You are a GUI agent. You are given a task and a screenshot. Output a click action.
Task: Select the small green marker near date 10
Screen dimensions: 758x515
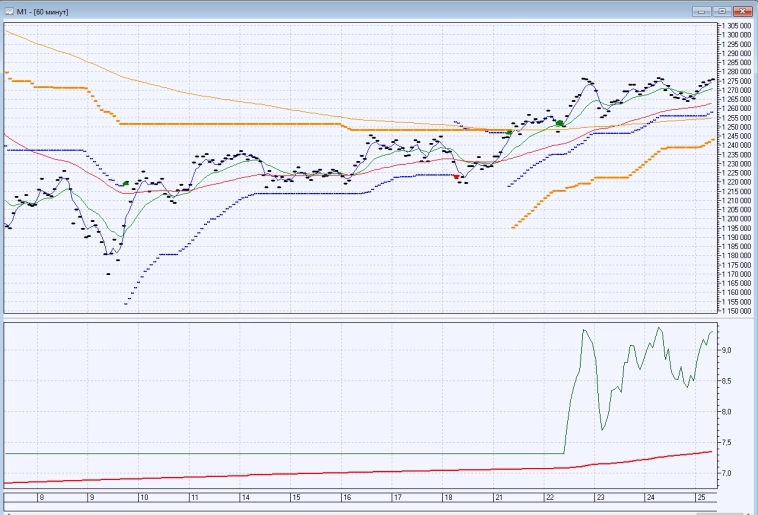125,184
